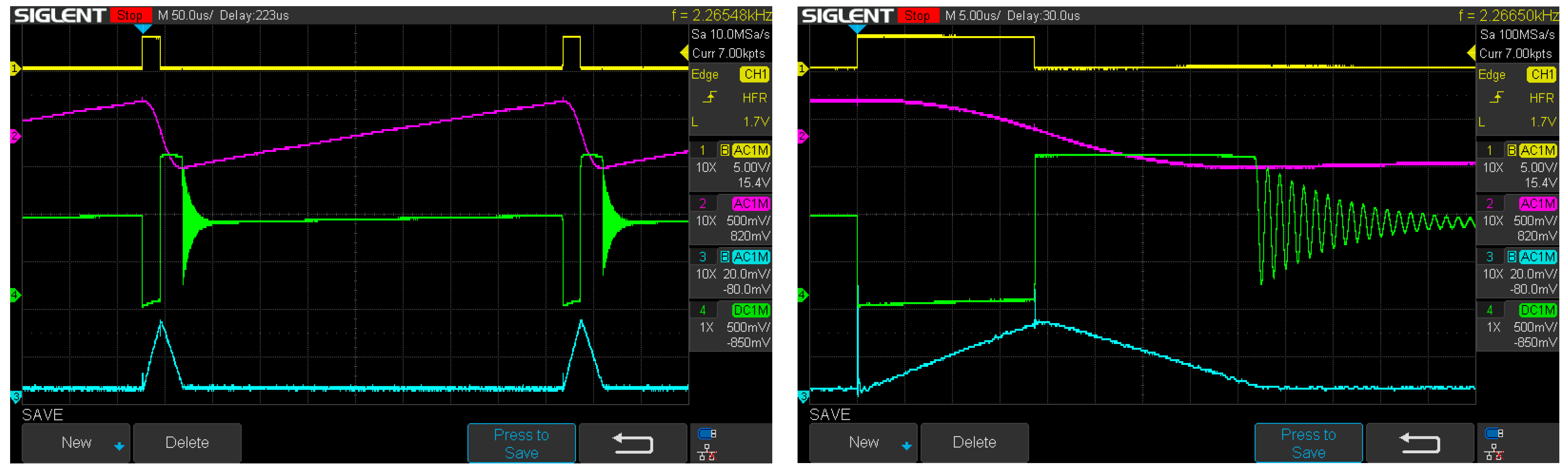This screenshot has width=1568, height=471.
Task: Click yellow channel 1 ground marker, right scope
Action: click(x=802, y=69)
